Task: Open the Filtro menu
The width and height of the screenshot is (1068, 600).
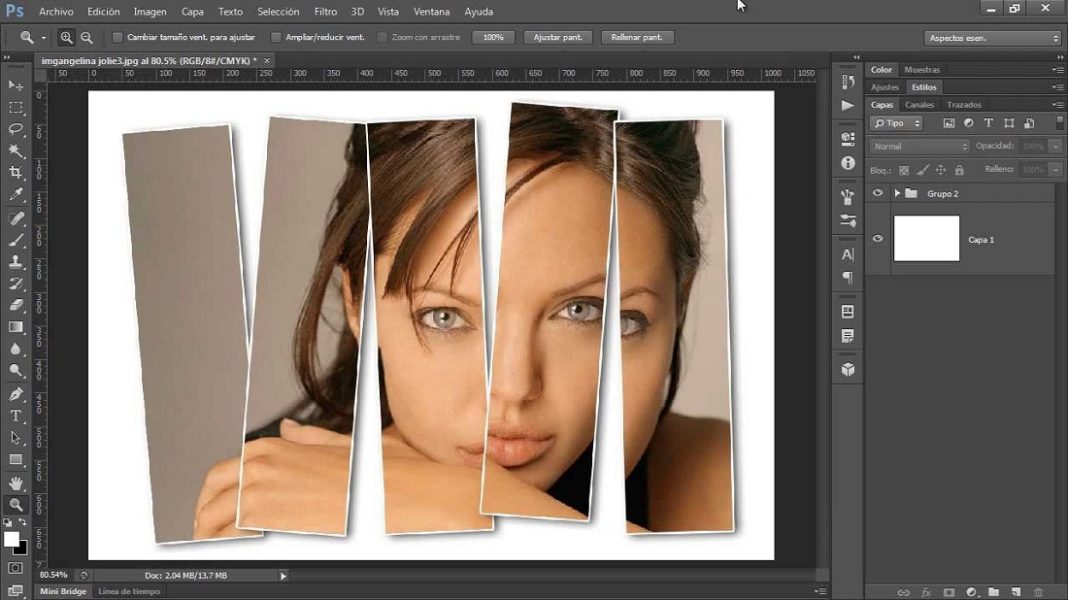Action: click(x=325, y=12)
